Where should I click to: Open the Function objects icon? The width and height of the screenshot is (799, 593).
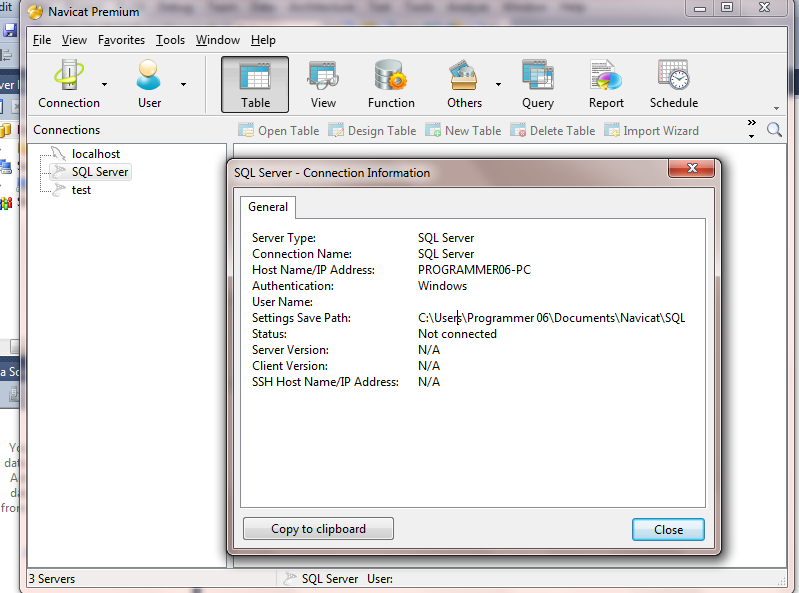click(391, 84)
